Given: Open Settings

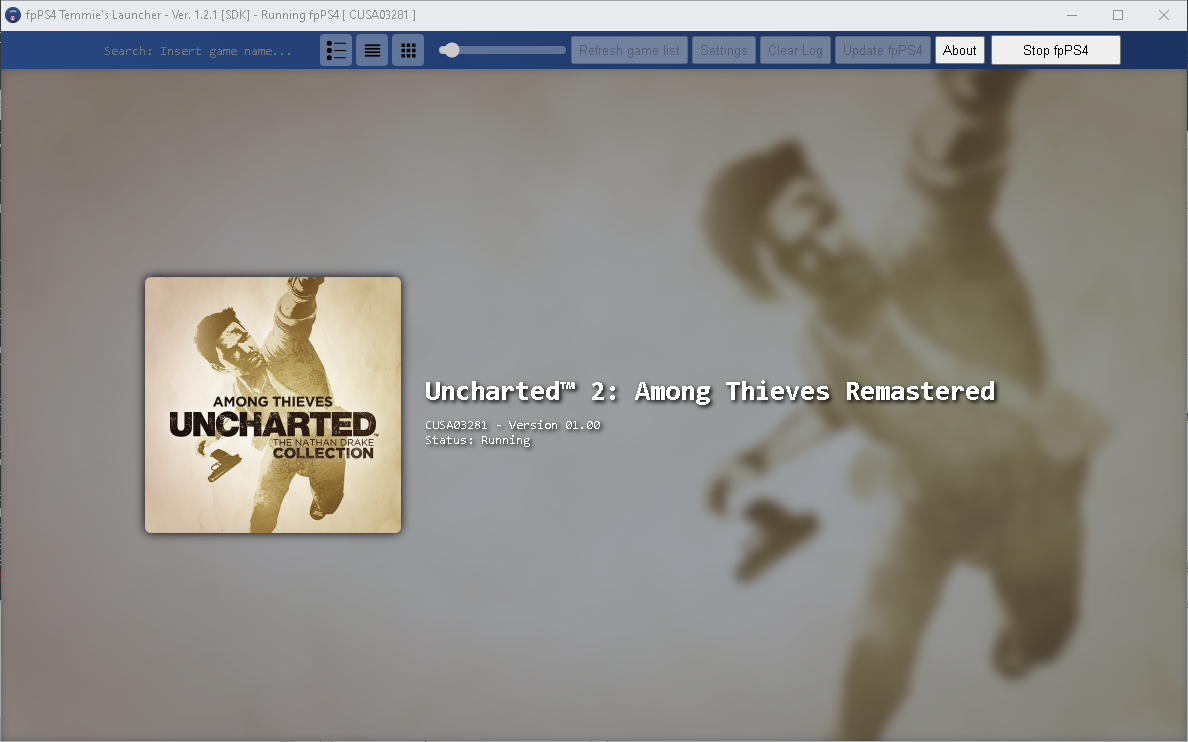Looking at the screenshot, I should coord(724,49).
